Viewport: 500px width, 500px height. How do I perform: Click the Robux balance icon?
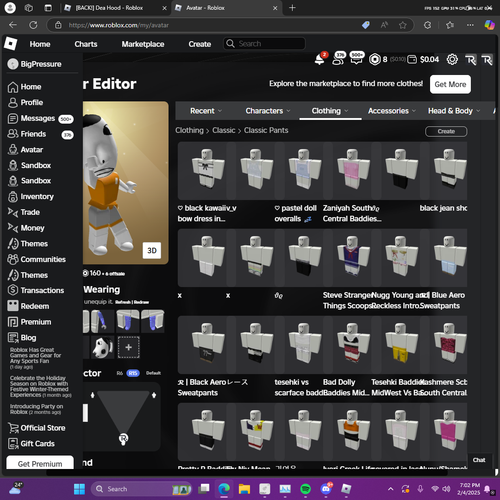pos(375,59)
